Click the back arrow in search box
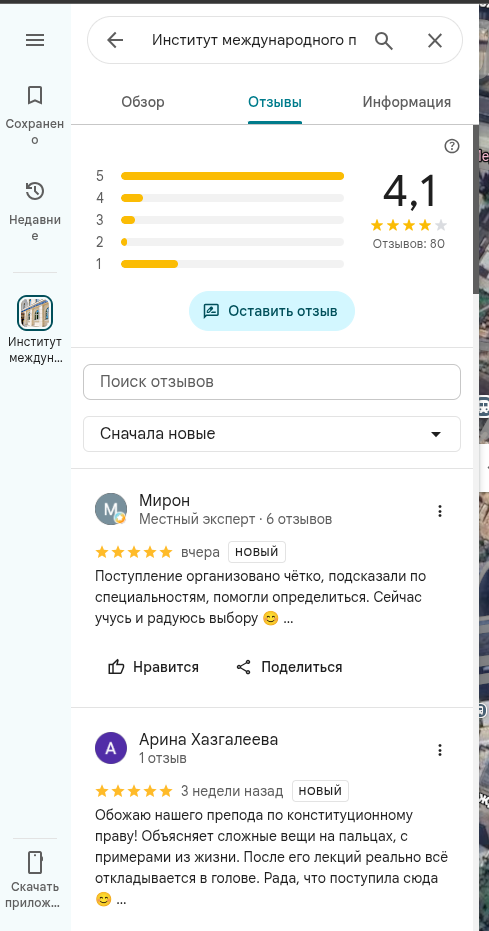The image size is (489, 931). tap(115, 40)
